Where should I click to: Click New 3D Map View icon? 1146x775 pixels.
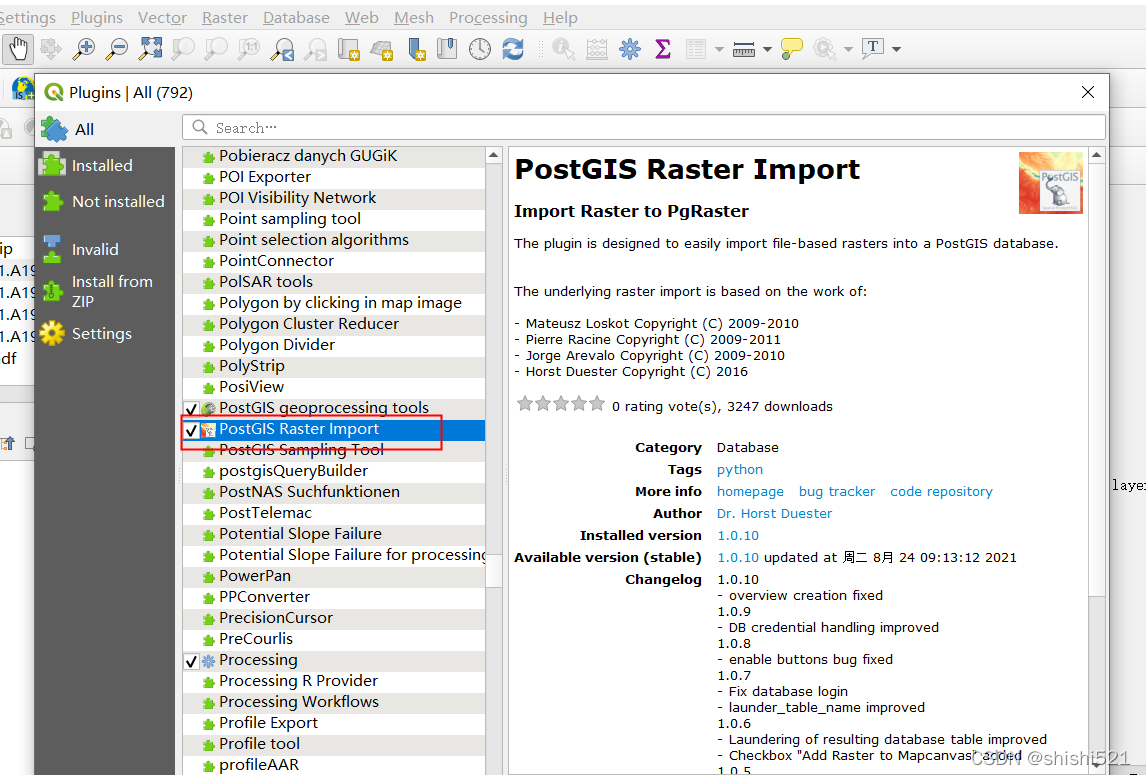(x=382, y=49)
